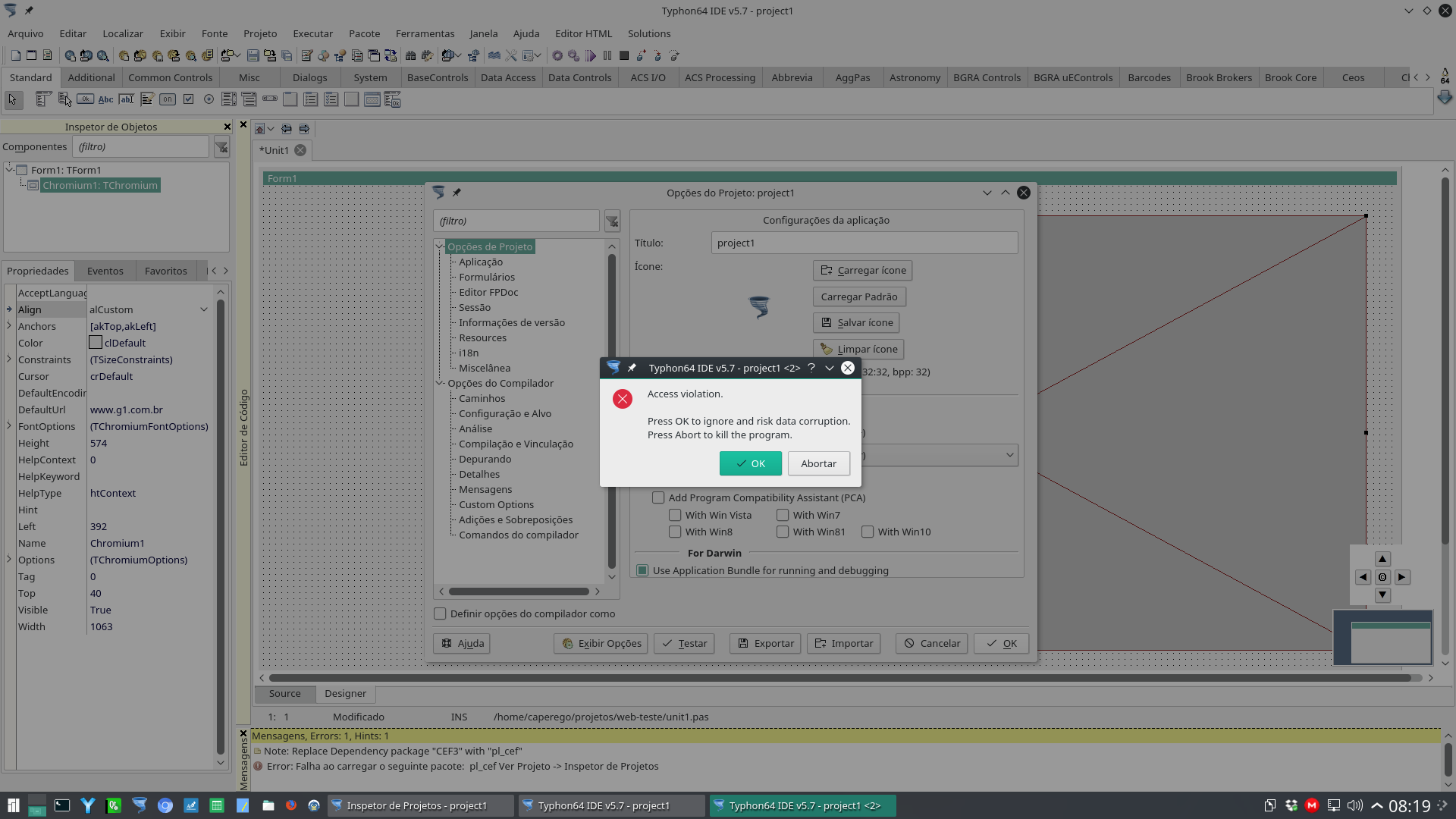Pick the TMainMenu component in the palette

pyautogui.click(x=43, y=99)
